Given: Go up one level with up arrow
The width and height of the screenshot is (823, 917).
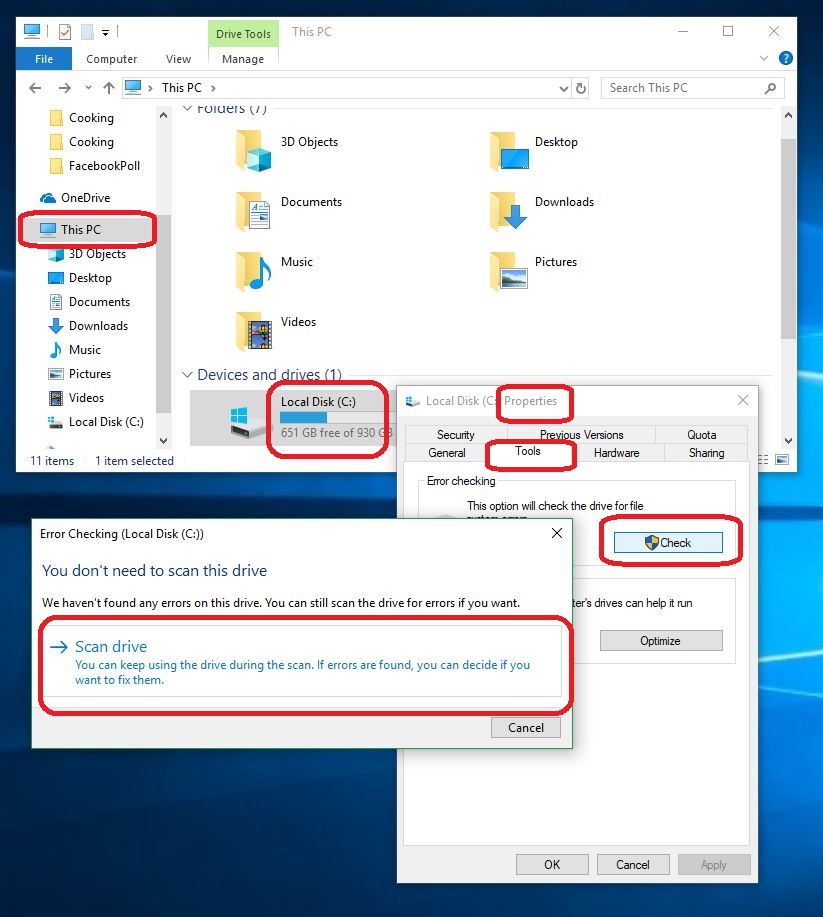Looking at the screenshot, I should (x=109, y=88).
